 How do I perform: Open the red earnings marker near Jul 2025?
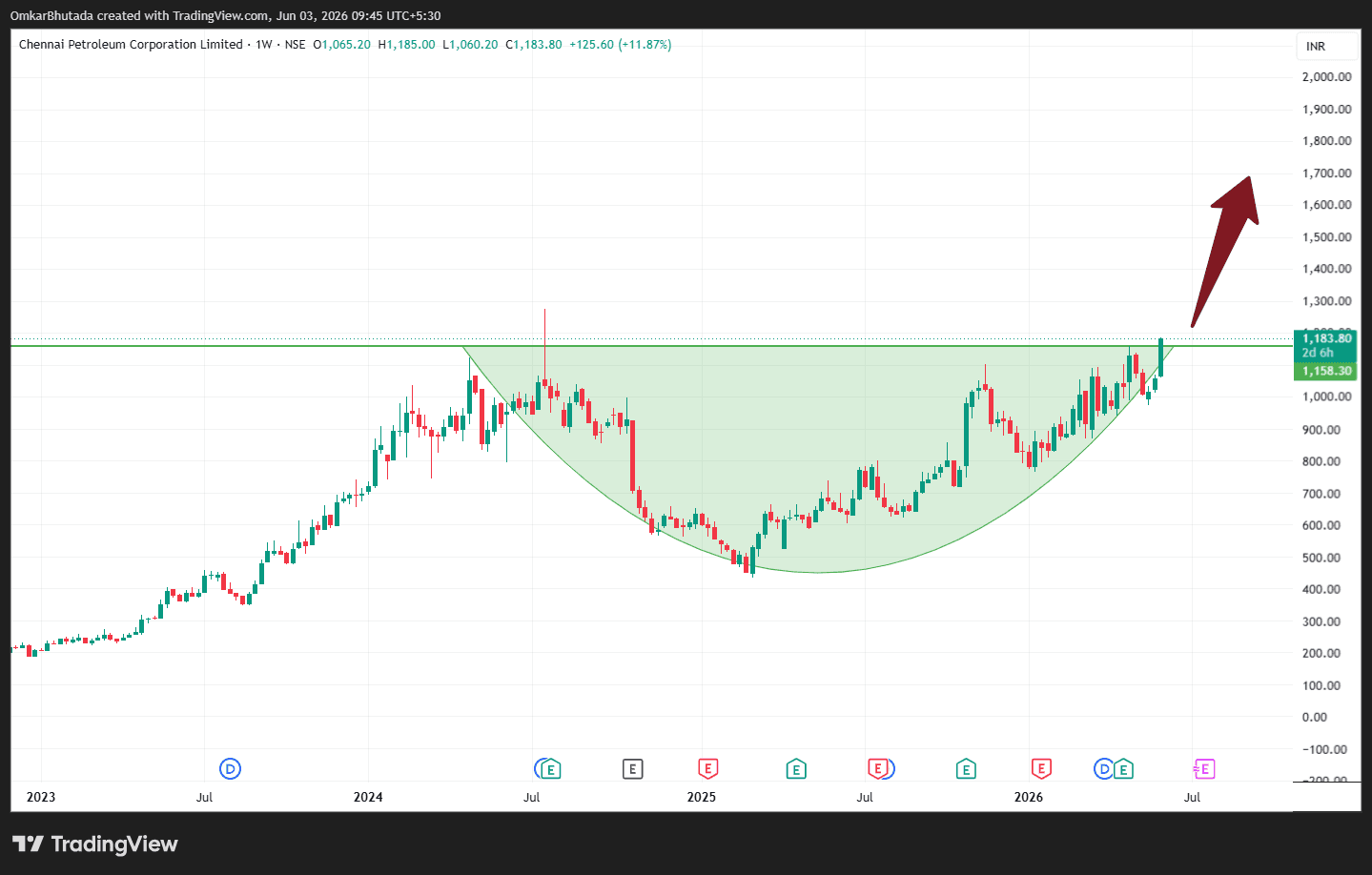click(x=878, y=768)
